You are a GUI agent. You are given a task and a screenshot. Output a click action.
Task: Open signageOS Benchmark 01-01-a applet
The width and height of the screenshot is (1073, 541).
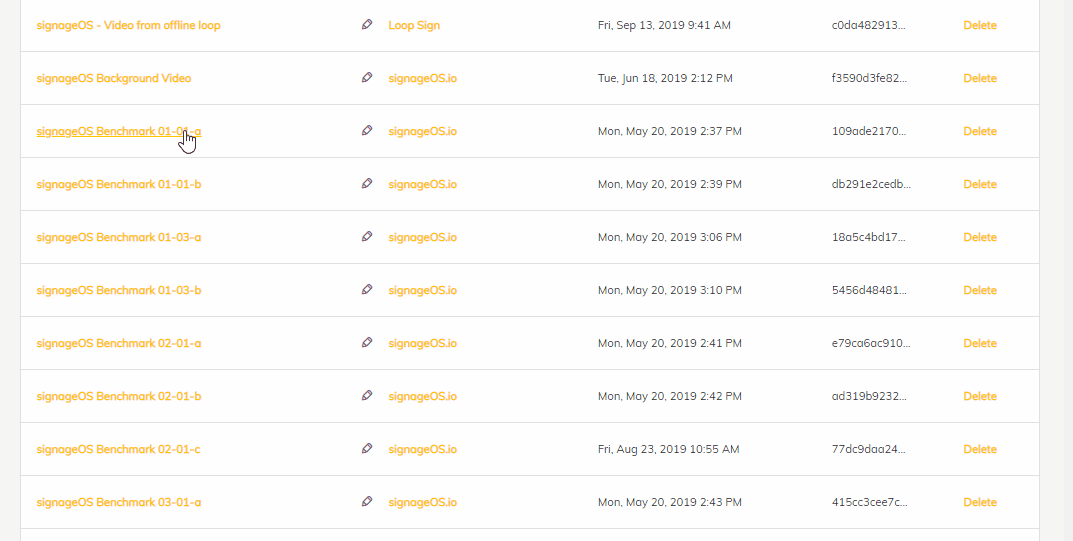[118, 131]
